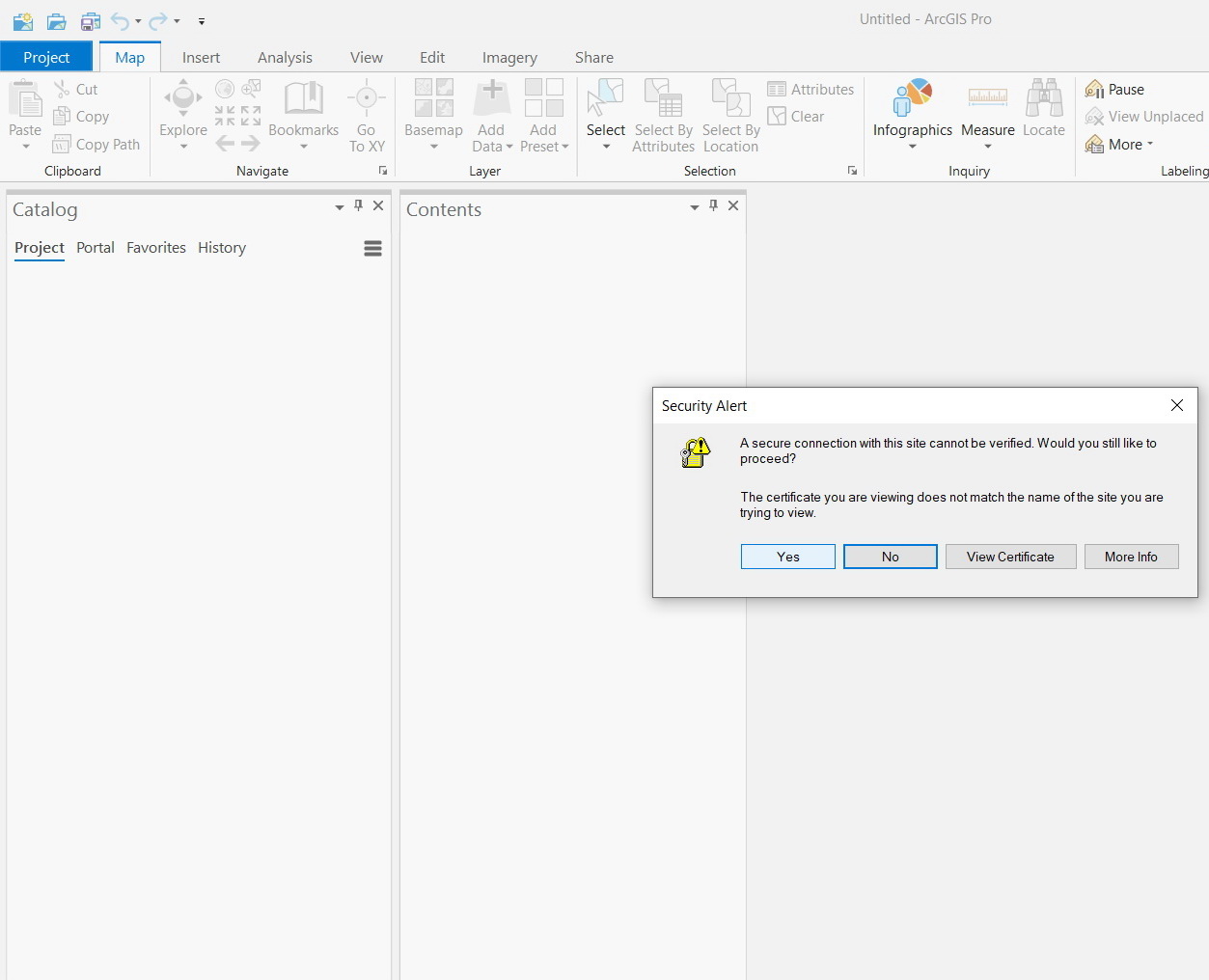This screenshot has width=1209, height=980.
Task: Toggle Pause labeling
Action: click(x=1114, y=89)
